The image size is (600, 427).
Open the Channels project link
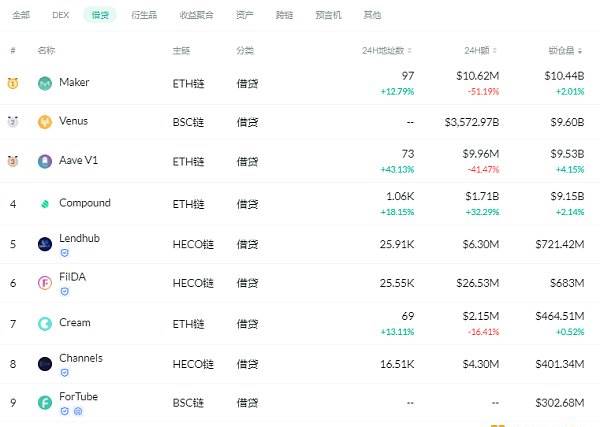(x=81, y=358)
